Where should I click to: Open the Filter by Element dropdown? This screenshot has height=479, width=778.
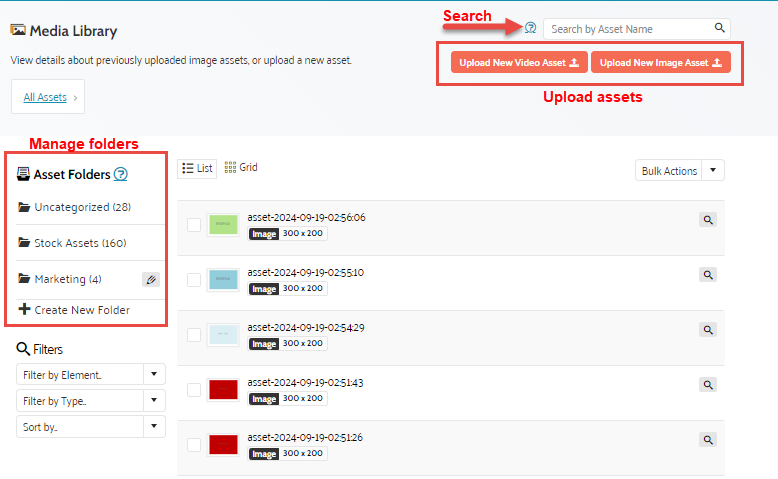91,375
